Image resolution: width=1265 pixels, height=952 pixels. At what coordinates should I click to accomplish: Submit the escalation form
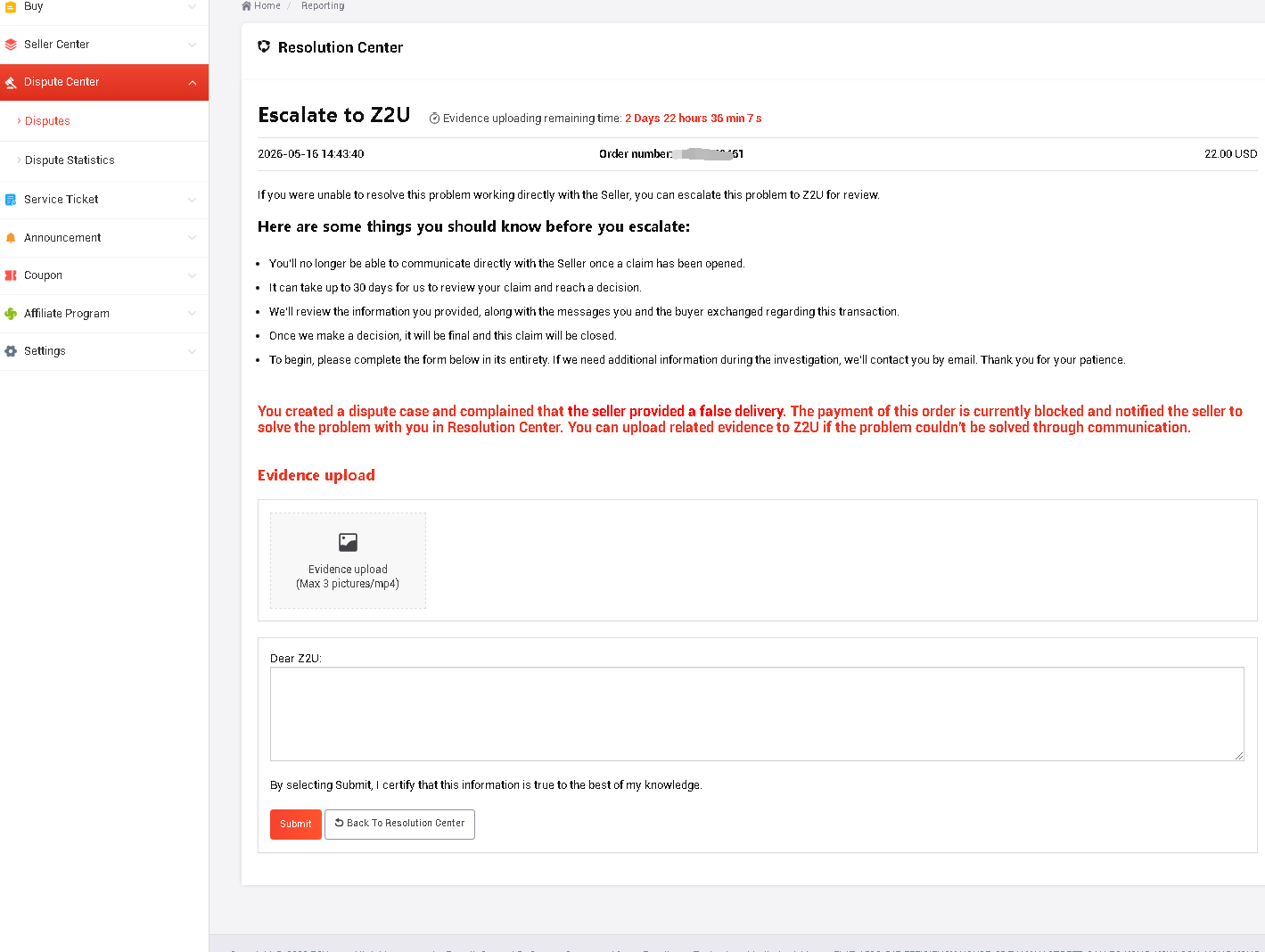pyautogui.click(x=296, y=825)
